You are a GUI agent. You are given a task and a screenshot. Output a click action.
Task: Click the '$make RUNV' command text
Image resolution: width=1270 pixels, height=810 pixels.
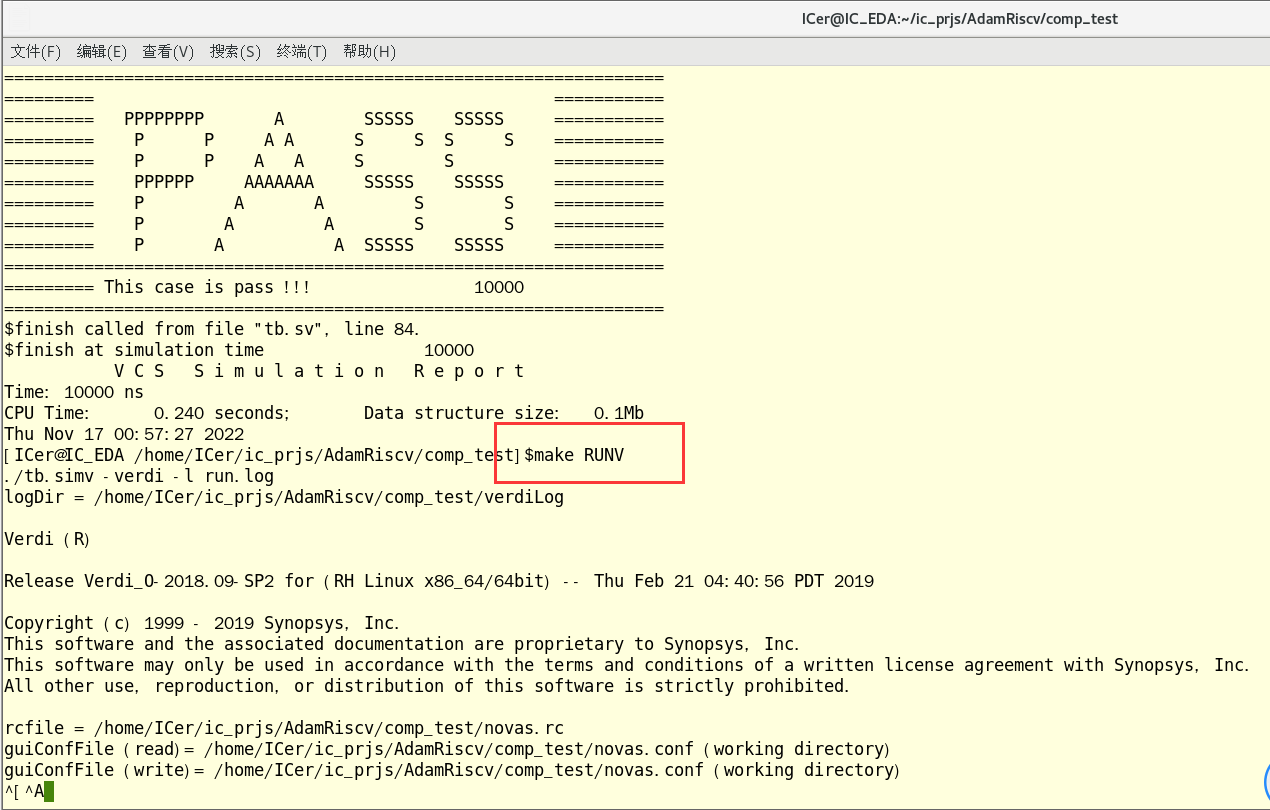point(574,455)
